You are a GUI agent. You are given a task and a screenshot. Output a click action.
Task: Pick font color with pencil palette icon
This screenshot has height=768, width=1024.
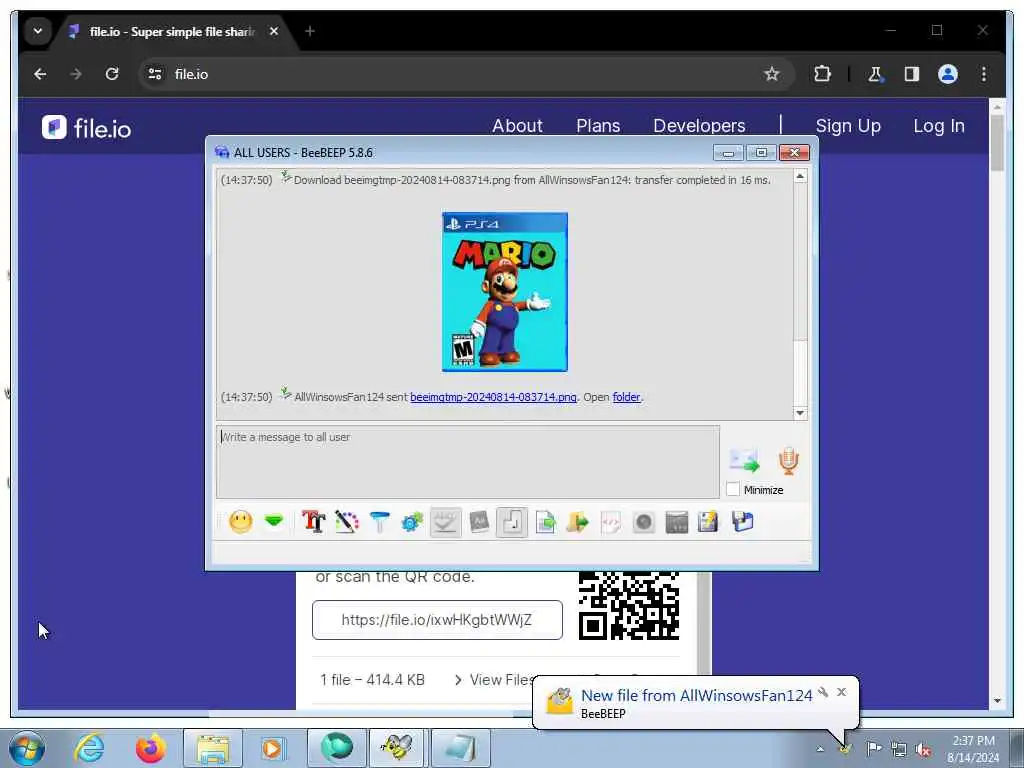[347, 522]
